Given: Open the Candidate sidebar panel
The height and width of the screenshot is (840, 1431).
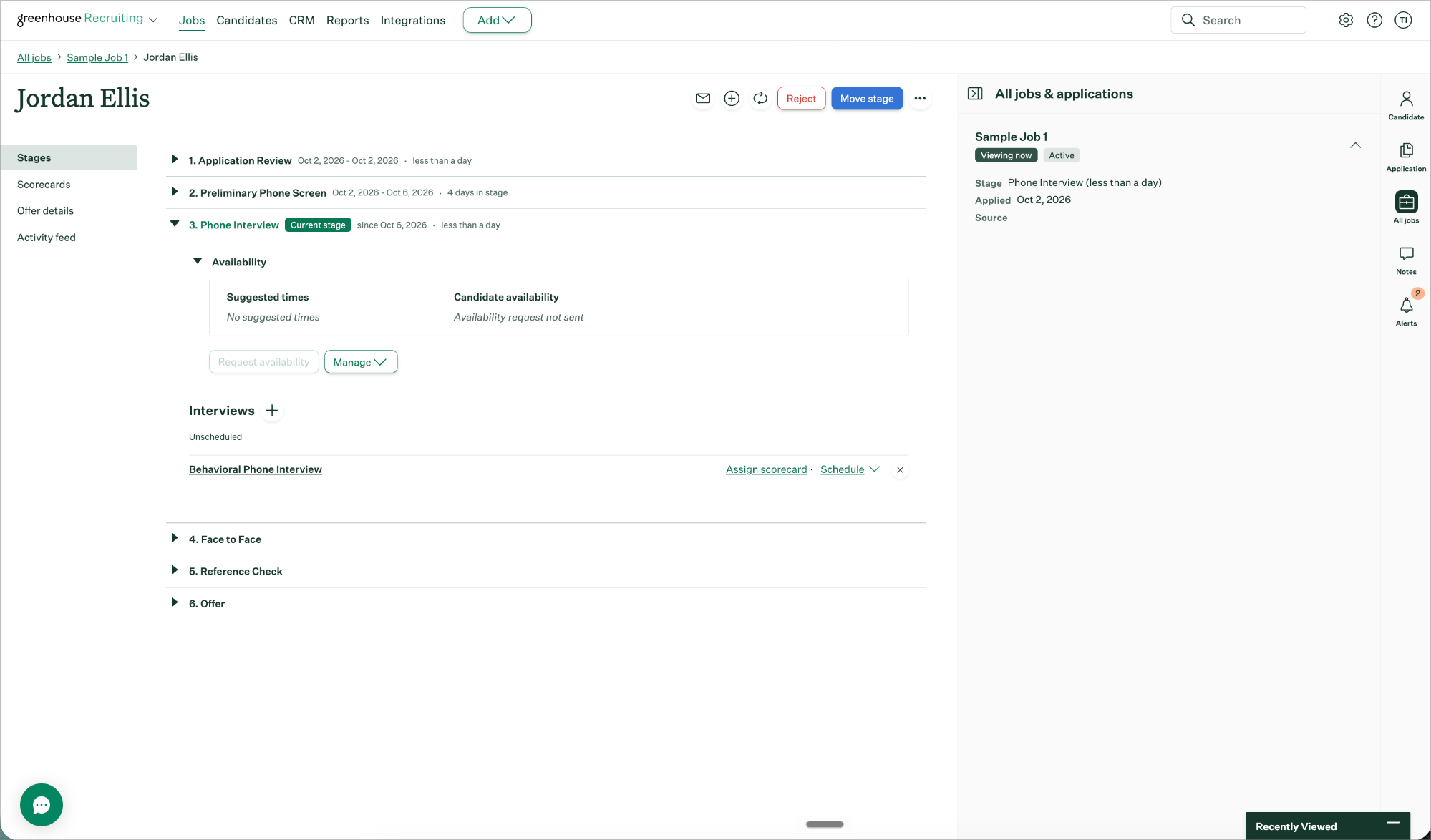Looking at the screenshot, I should (1406, 105).
